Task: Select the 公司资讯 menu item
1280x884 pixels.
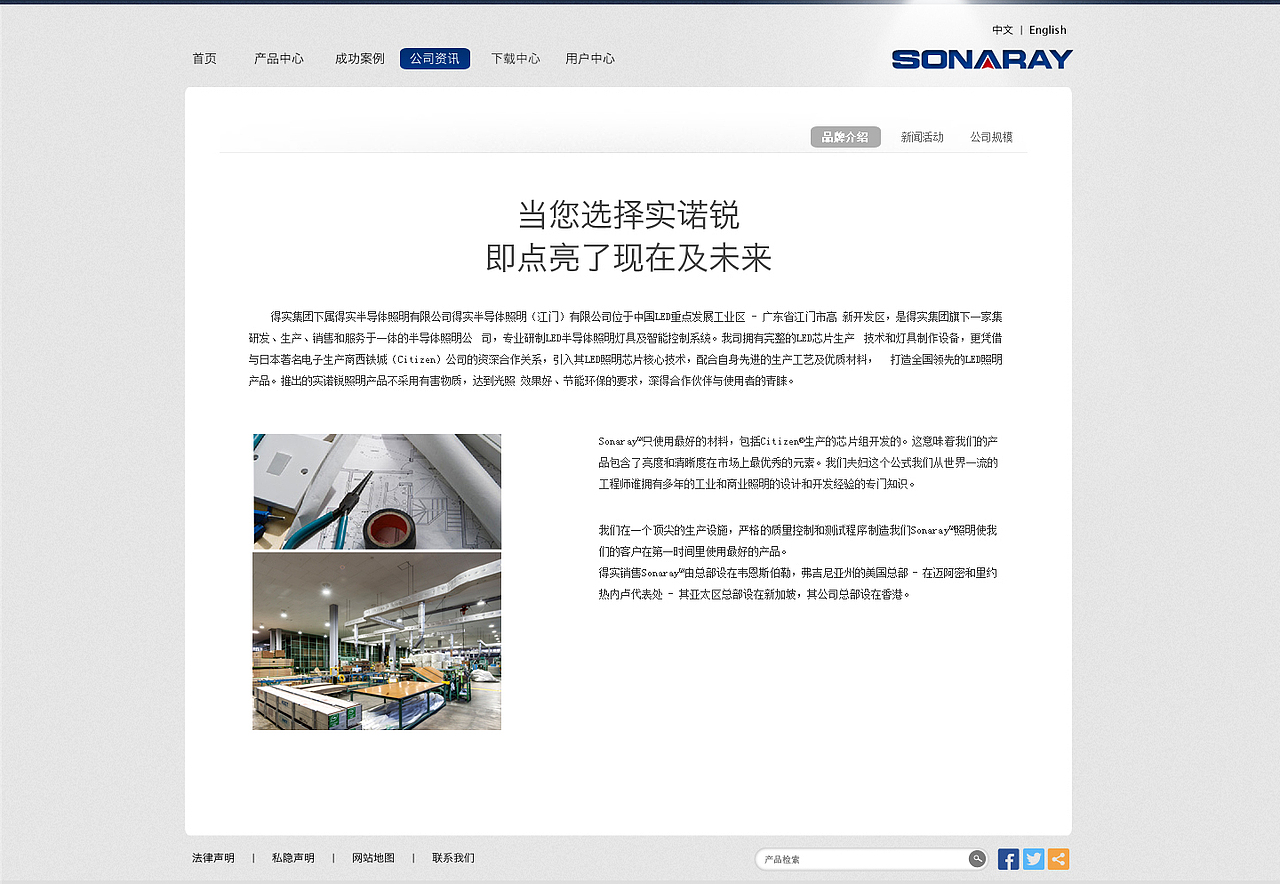Action: (x=435, y=59)
